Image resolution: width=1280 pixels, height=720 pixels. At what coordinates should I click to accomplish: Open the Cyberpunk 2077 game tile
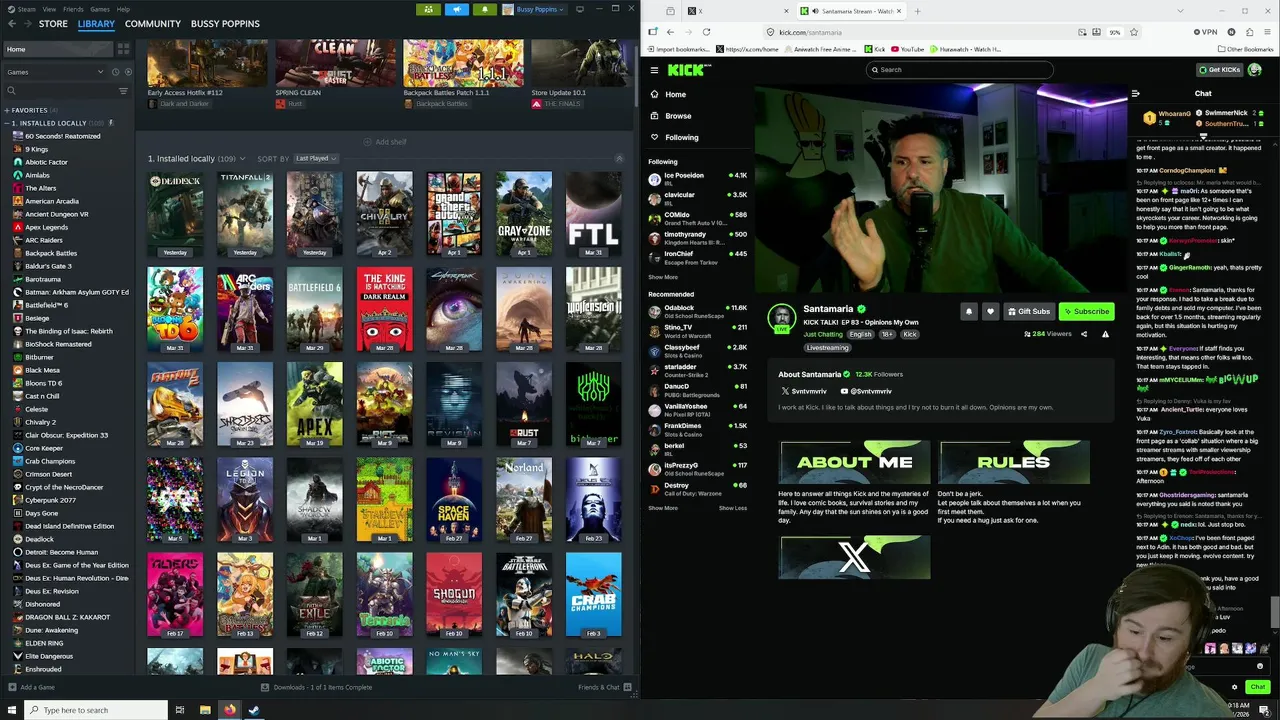[454, 309]
